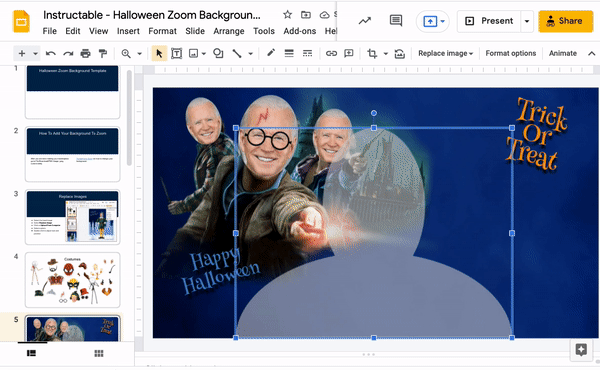The width and height of the screenshot is (600, 370).
Task: Open the activity dashboard trend icon
Action: tap(365, 21)
